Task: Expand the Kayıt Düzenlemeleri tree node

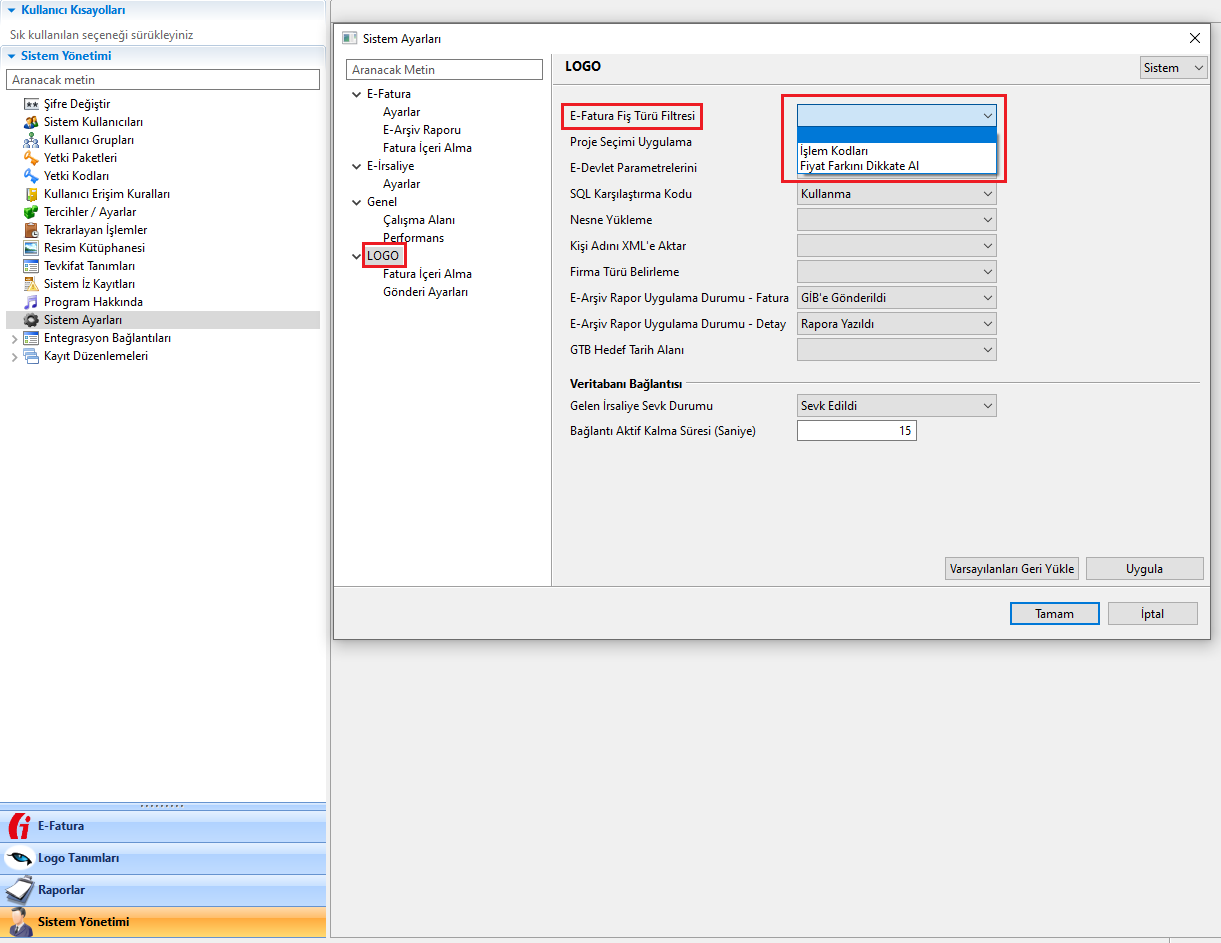Action: click(14, 357)
